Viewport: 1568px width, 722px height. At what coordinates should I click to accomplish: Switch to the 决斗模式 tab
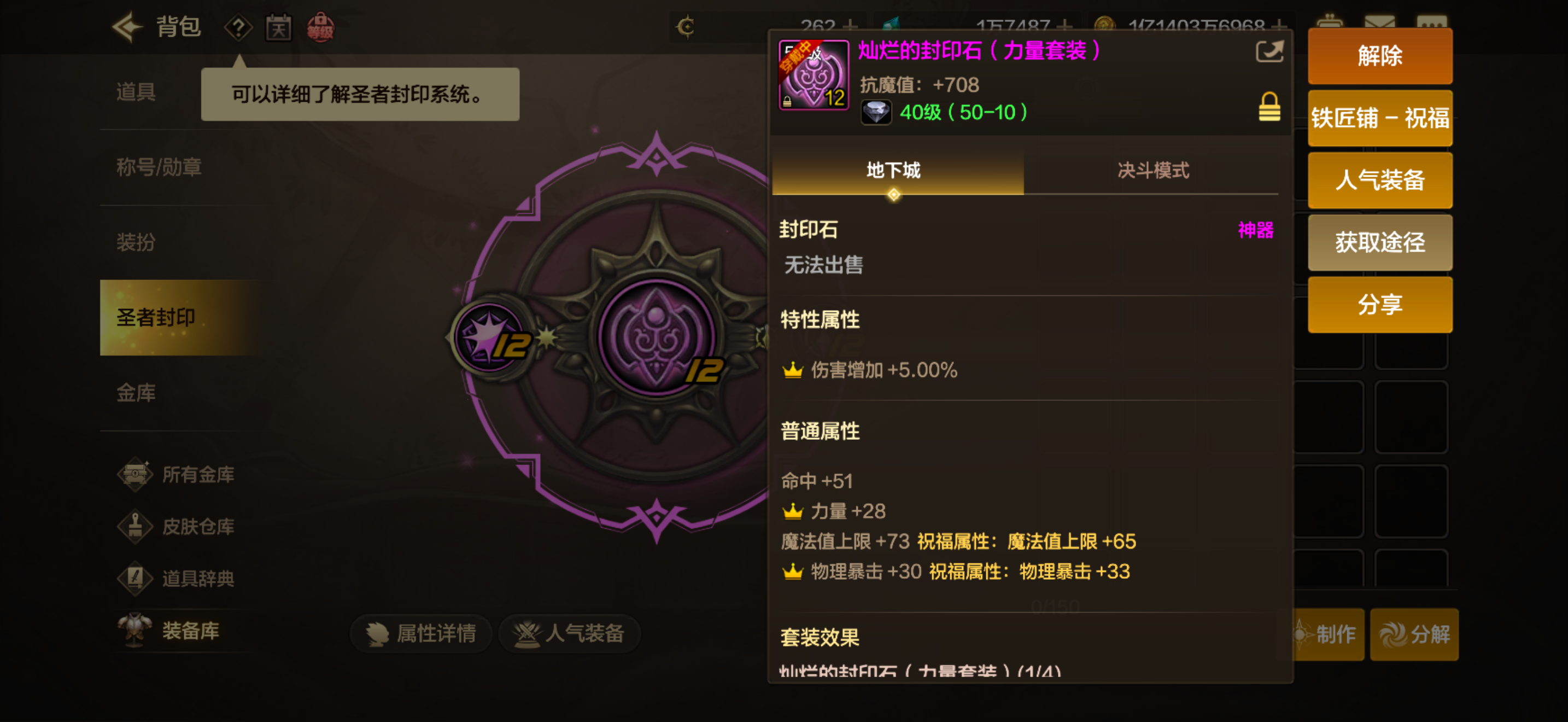1152,171
